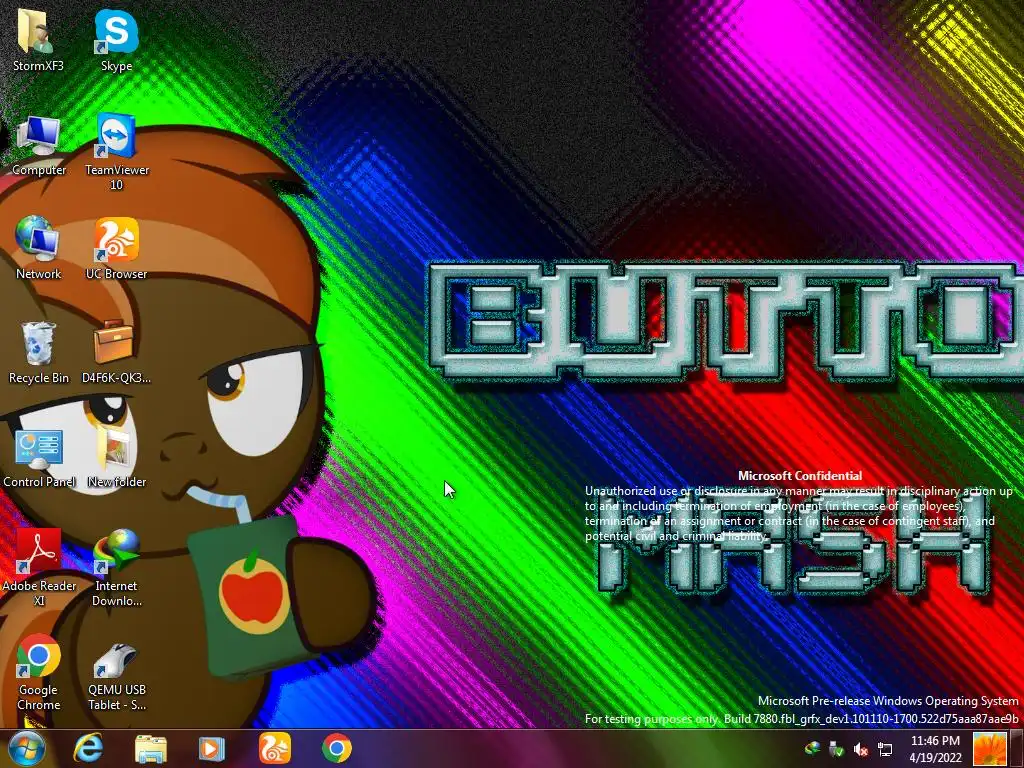Open Windows Explorer from the taskbar

click(151, 748)
